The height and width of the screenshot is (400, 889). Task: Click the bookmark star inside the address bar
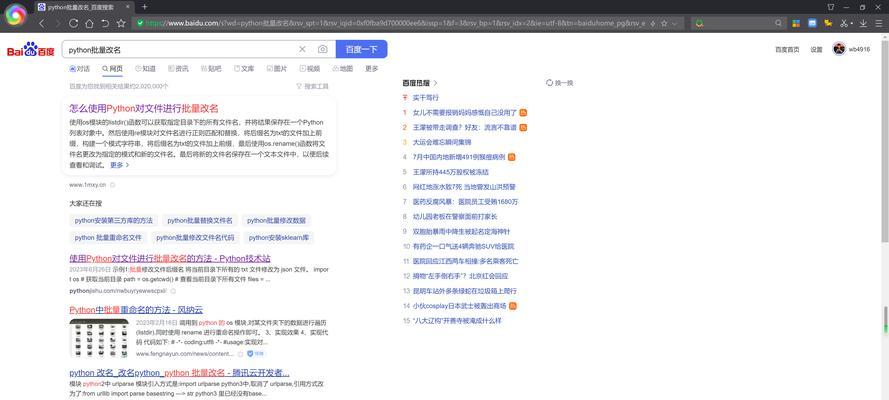tap(664, 23)
